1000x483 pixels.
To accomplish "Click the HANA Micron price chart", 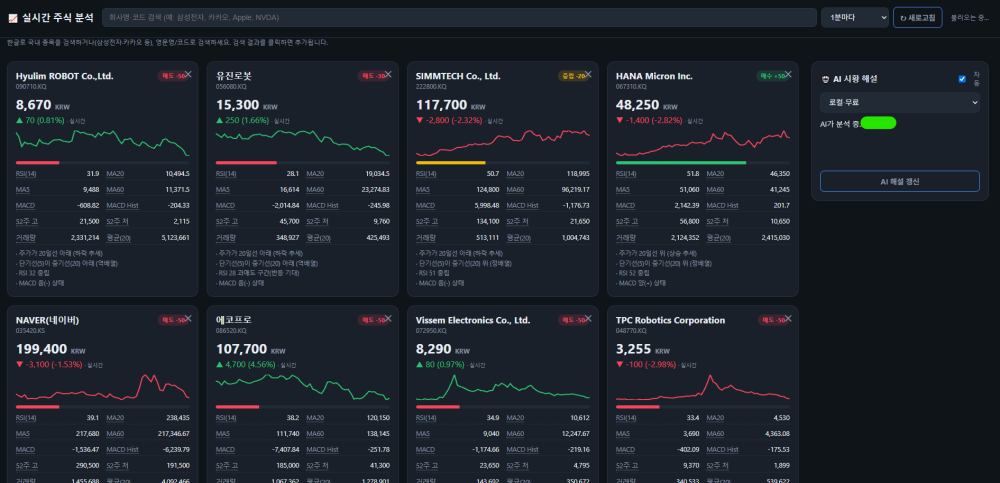I will point(703,143).
